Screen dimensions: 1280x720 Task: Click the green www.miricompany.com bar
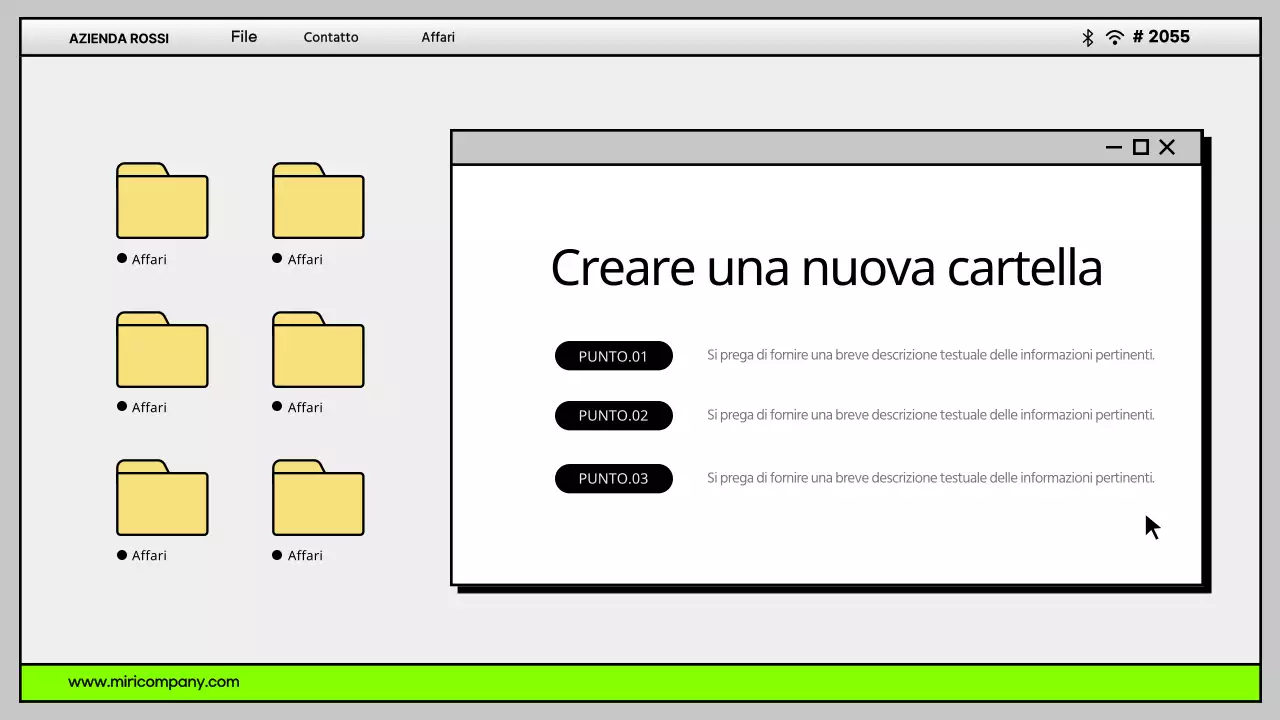point(640,682)
